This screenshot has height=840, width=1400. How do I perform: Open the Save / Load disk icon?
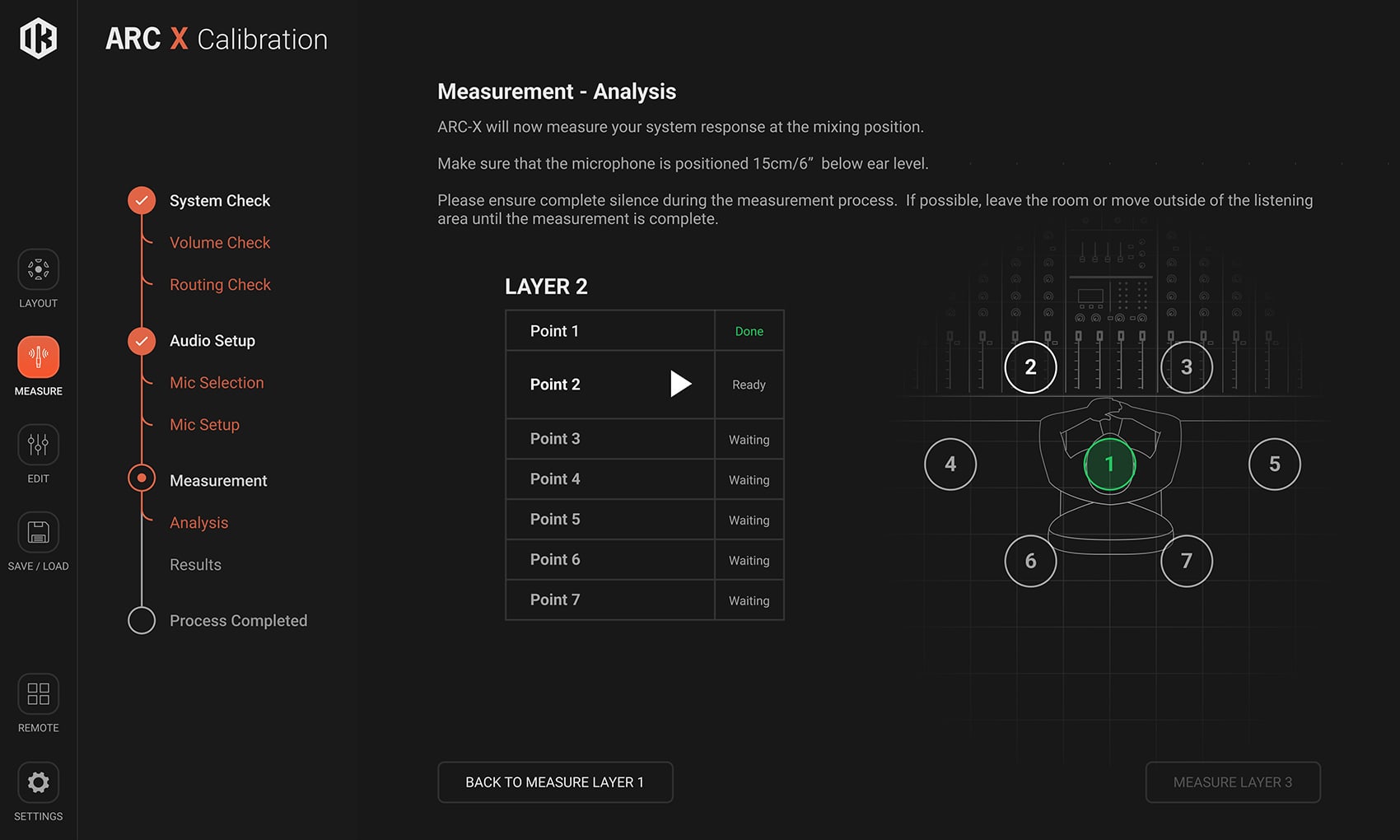click(x=38, y=532)
